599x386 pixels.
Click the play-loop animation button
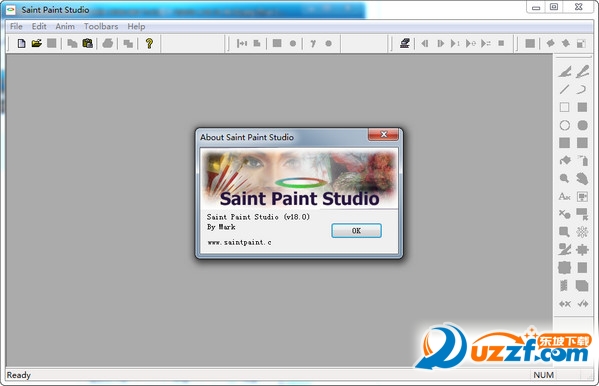pyautogui.click(x=471, y=44)
